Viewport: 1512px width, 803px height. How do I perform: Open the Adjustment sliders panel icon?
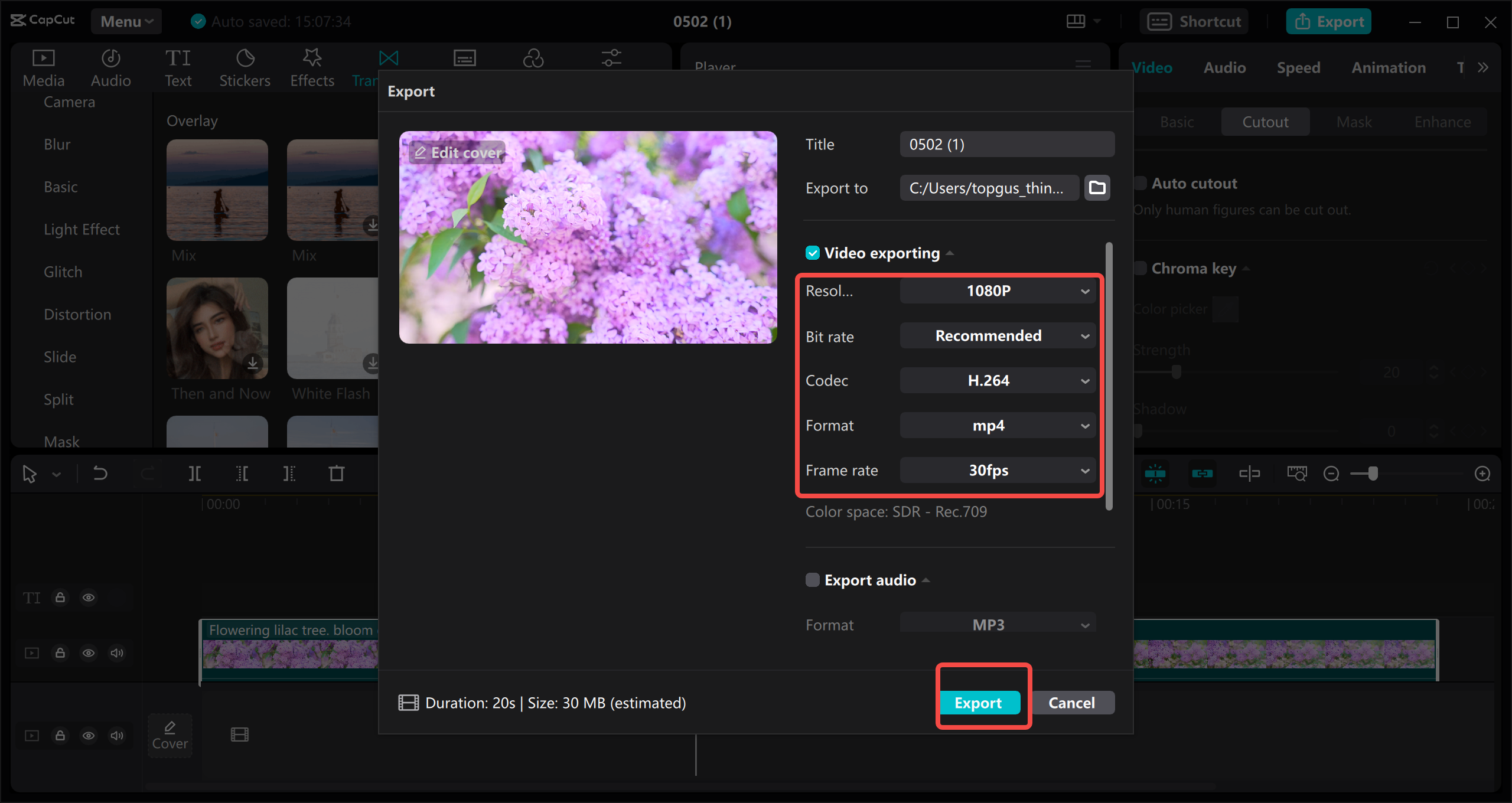click(611, 58)
